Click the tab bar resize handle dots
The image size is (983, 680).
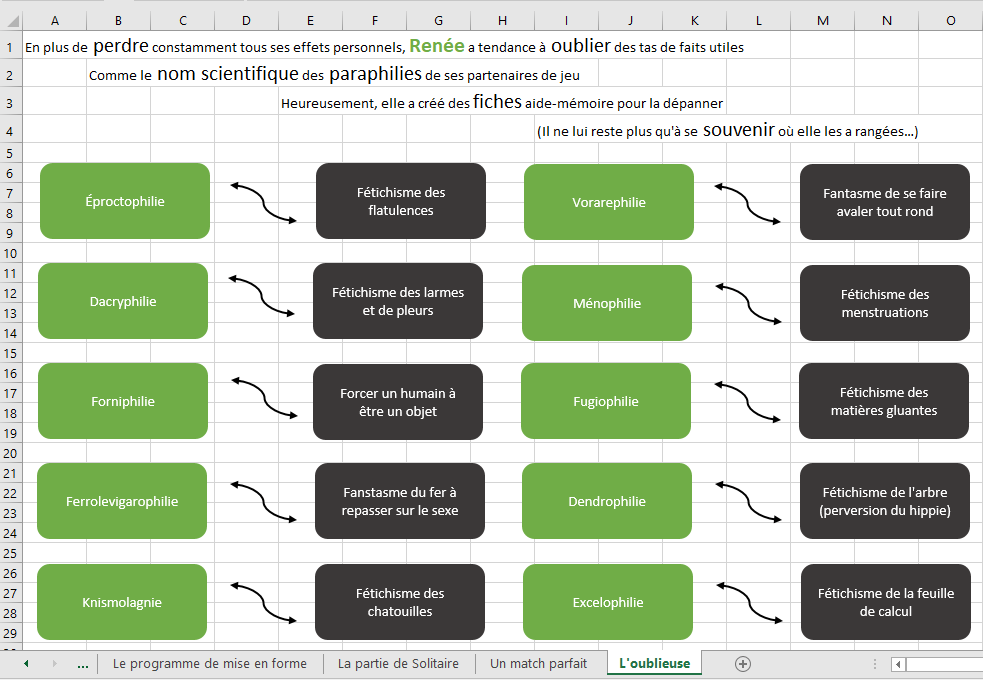click(x=875, y=664)
